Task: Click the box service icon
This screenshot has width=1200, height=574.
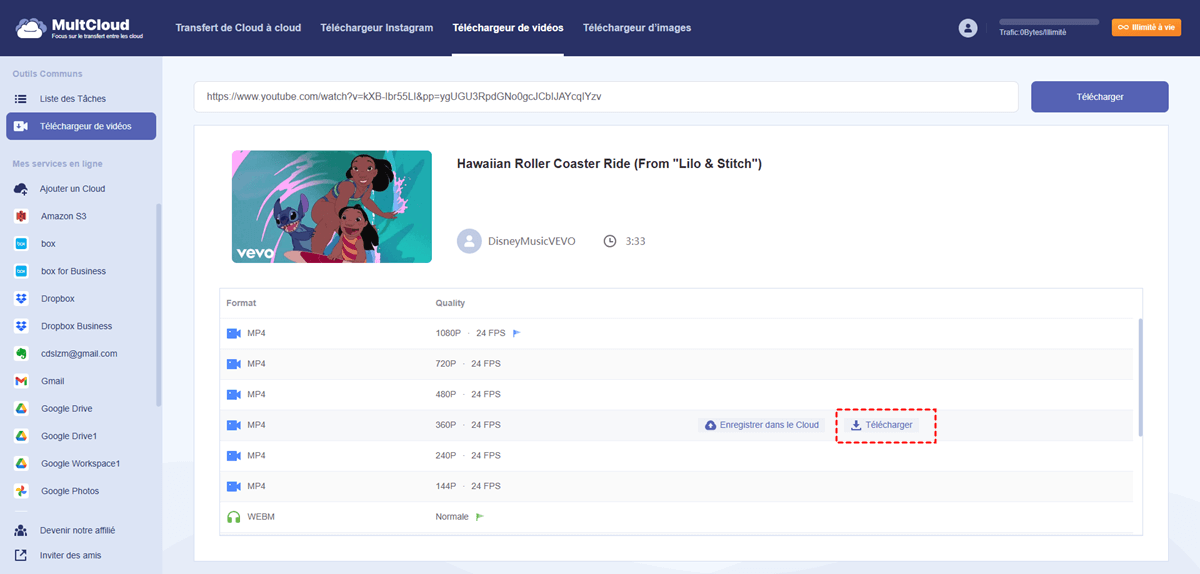Action: click(20, 244)
